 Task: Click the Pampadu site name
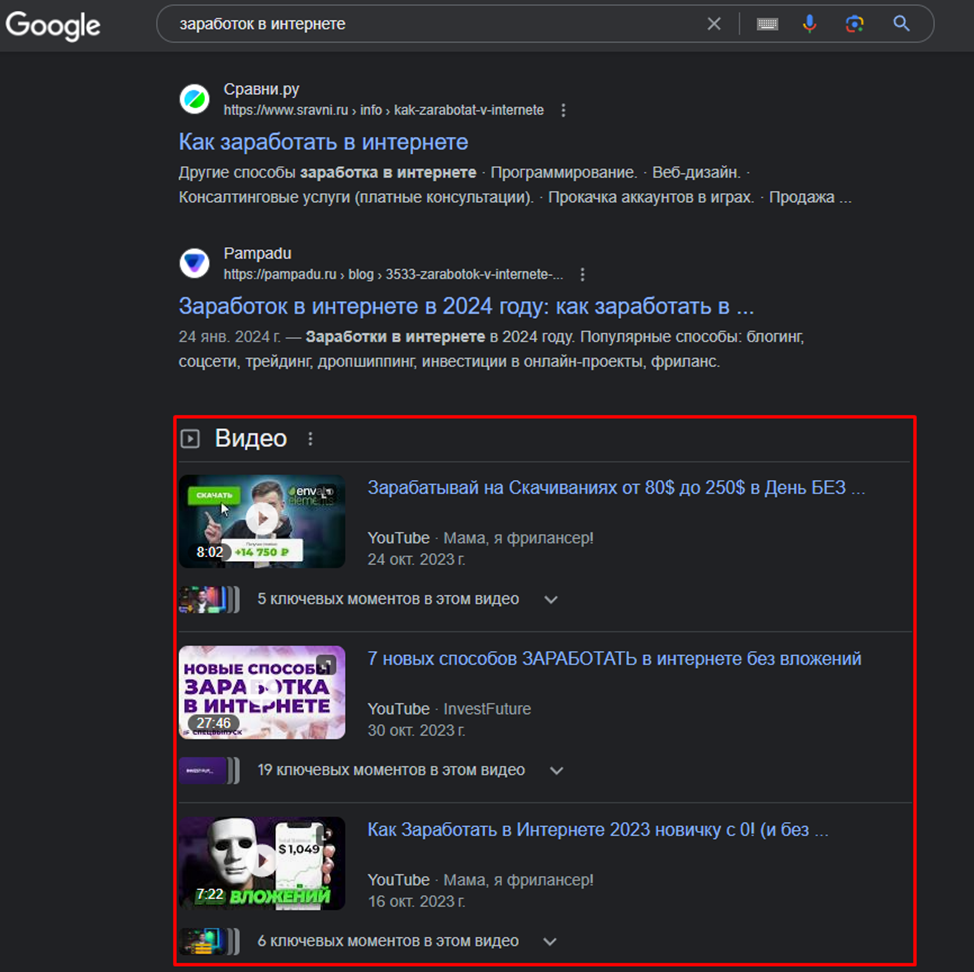pyautogui.click(x=257, y=253)
